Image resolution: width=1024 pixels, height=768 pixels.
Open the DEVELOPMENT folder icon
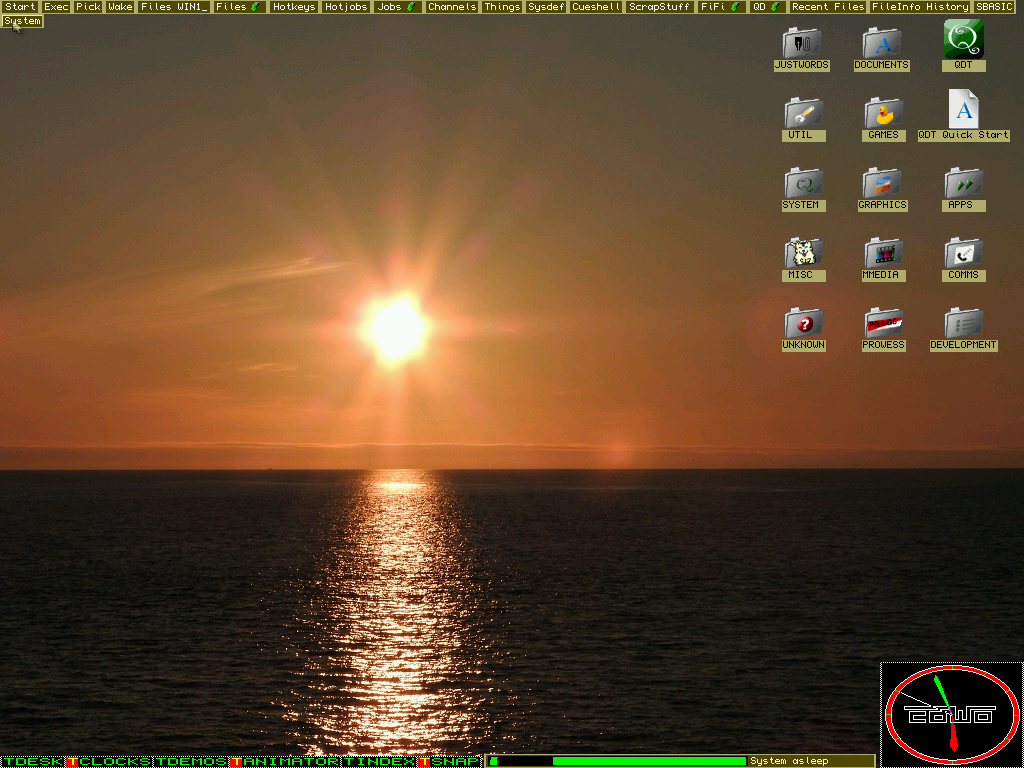pos(963,323)
